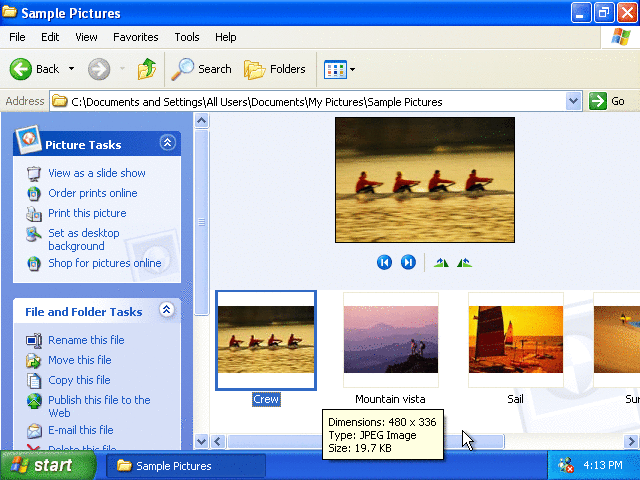640x480 pixels.
Task: Select the Mountain vista thumbnail
Action: [391, 340]
